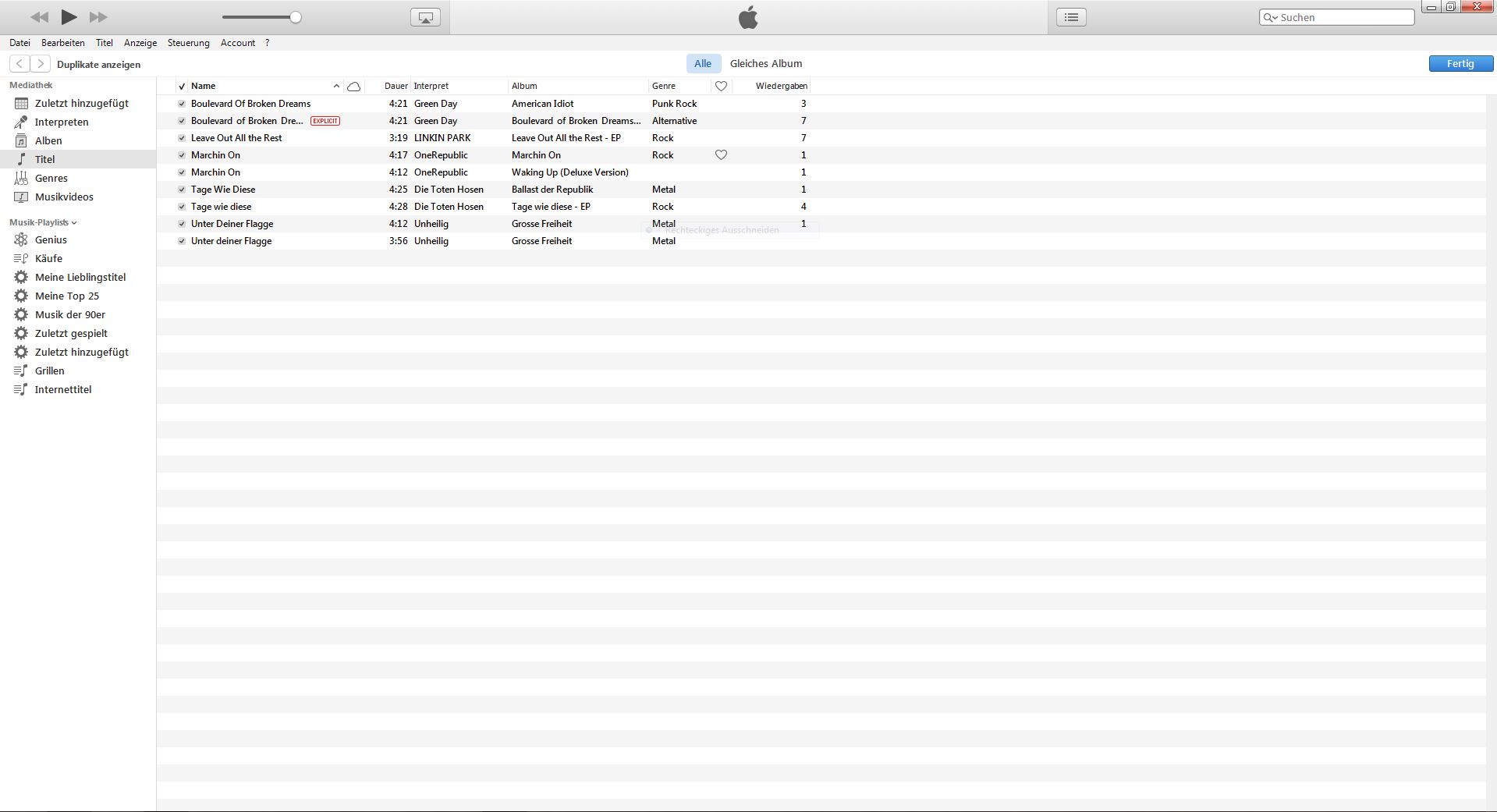Select Waking Up (Deluxe Version) album cell
Image resolution: width=1497 pixels, height=812 pixels.
[570, 172]
